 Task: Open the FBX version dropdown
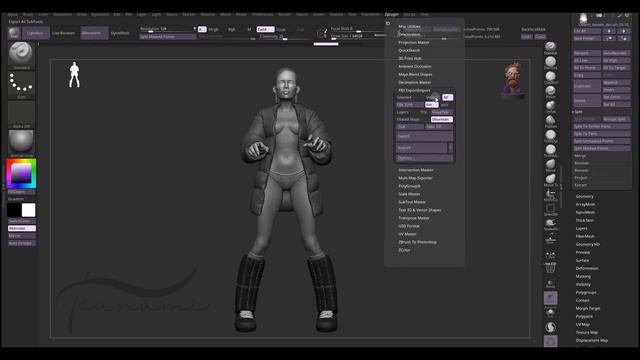click(x=410, y=105)
